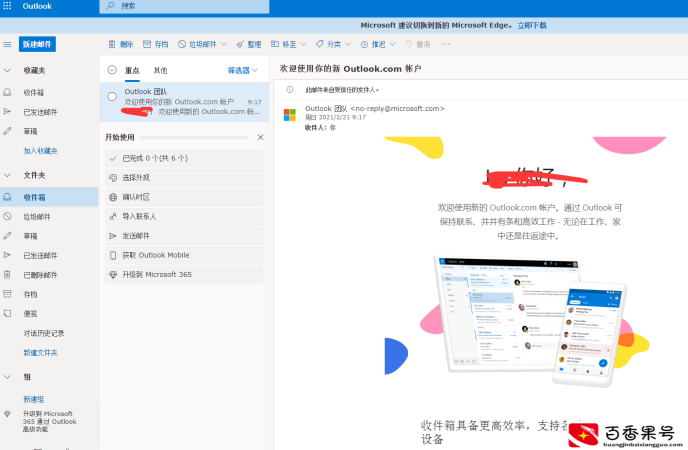Click the Microsoft logo sender avatar
This screenshot has height=450, width=688.
pyautogui.click(x=290, y=115)
